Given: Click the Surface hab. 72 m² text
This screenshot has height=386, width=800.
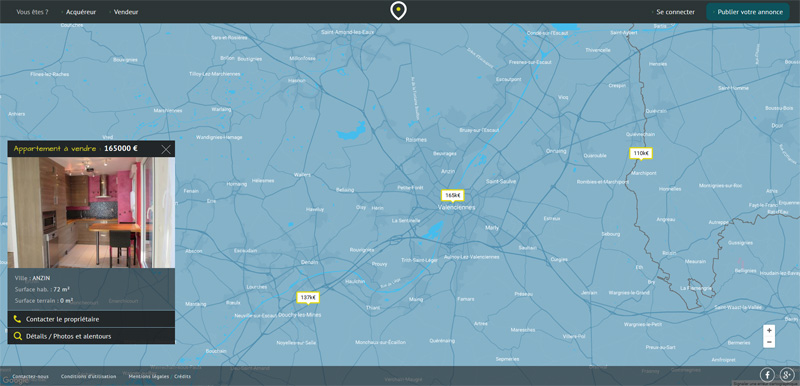Looking at the screenshot, I should pyautogui.click(x=42, y=289).
